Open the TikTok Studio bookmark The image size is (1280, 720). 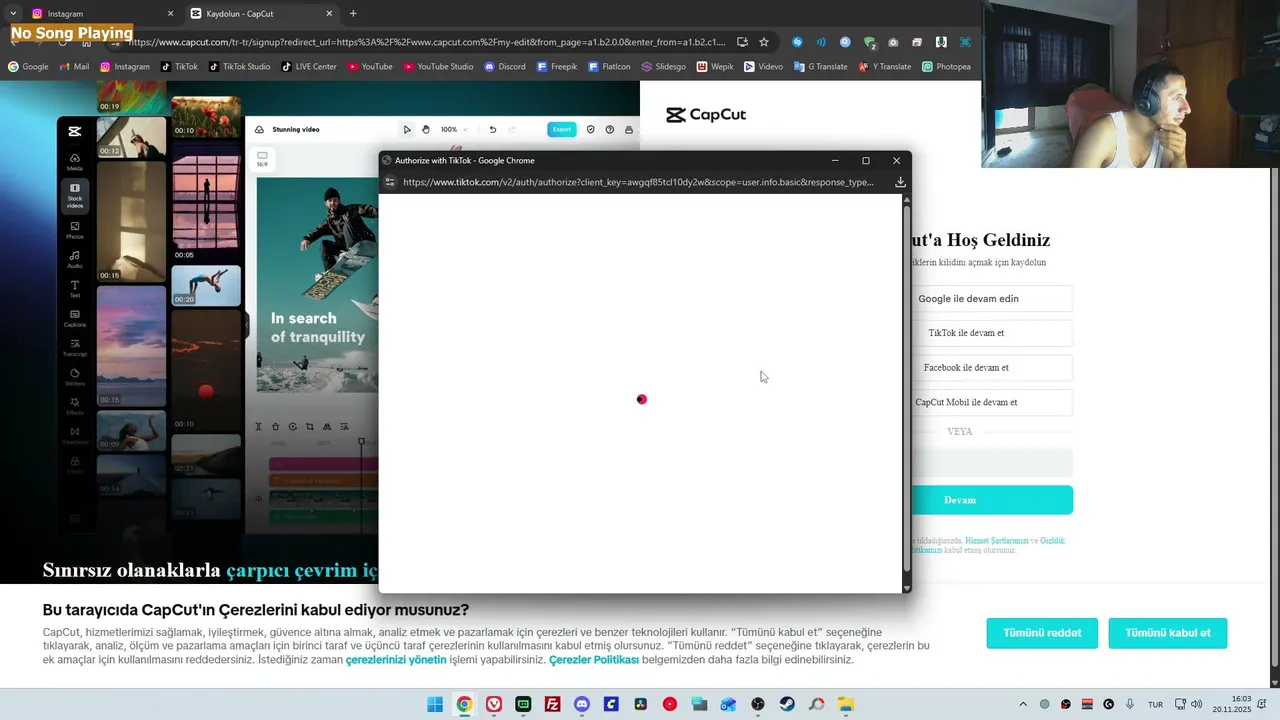coord(239,67)
